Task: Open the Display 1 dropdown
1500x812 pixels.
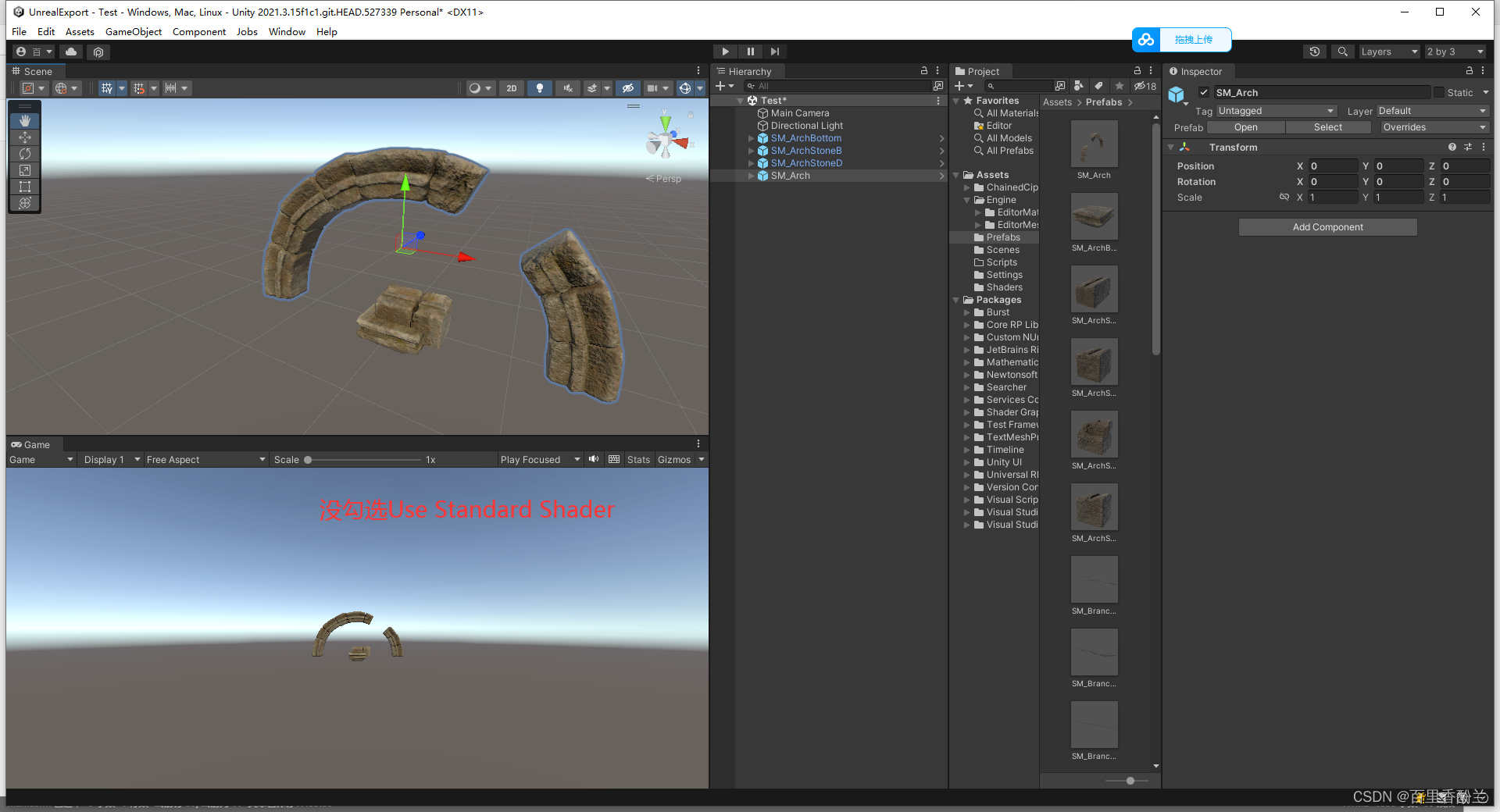Action: pos(112,459)
